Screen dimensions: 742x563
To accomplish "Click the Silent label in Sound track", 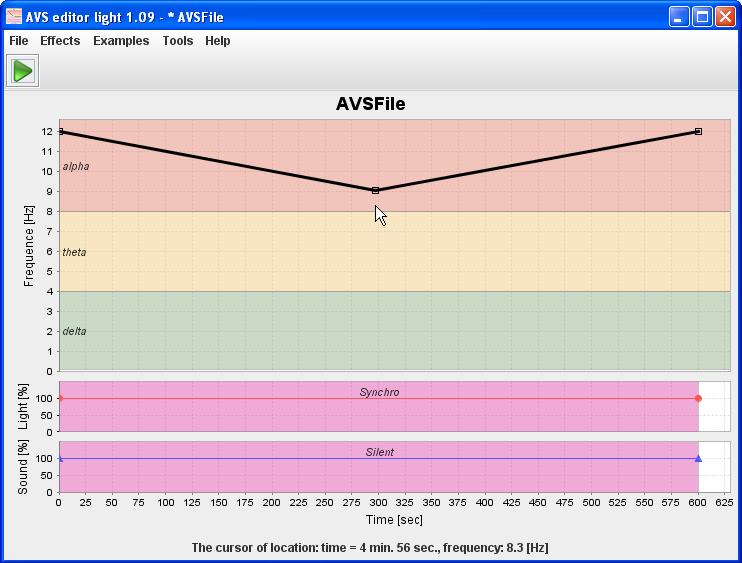I will 379,452.
